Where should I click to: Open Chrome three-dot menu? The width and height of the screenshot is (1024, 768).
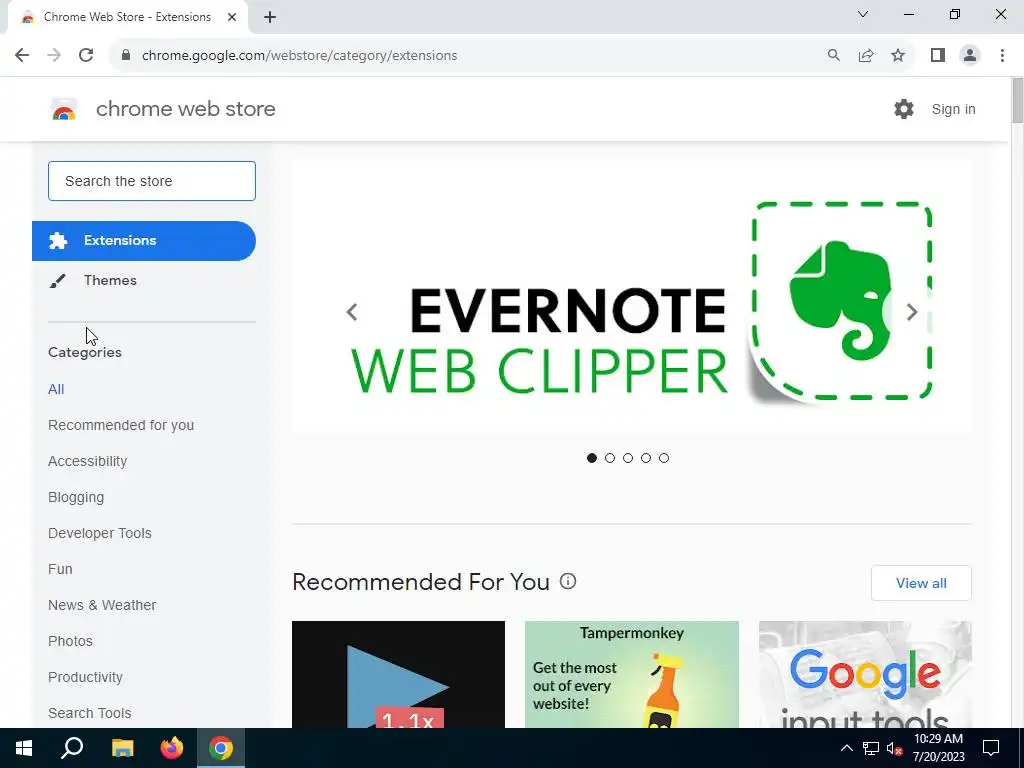pyautogui.click(x=1002, y=56)
